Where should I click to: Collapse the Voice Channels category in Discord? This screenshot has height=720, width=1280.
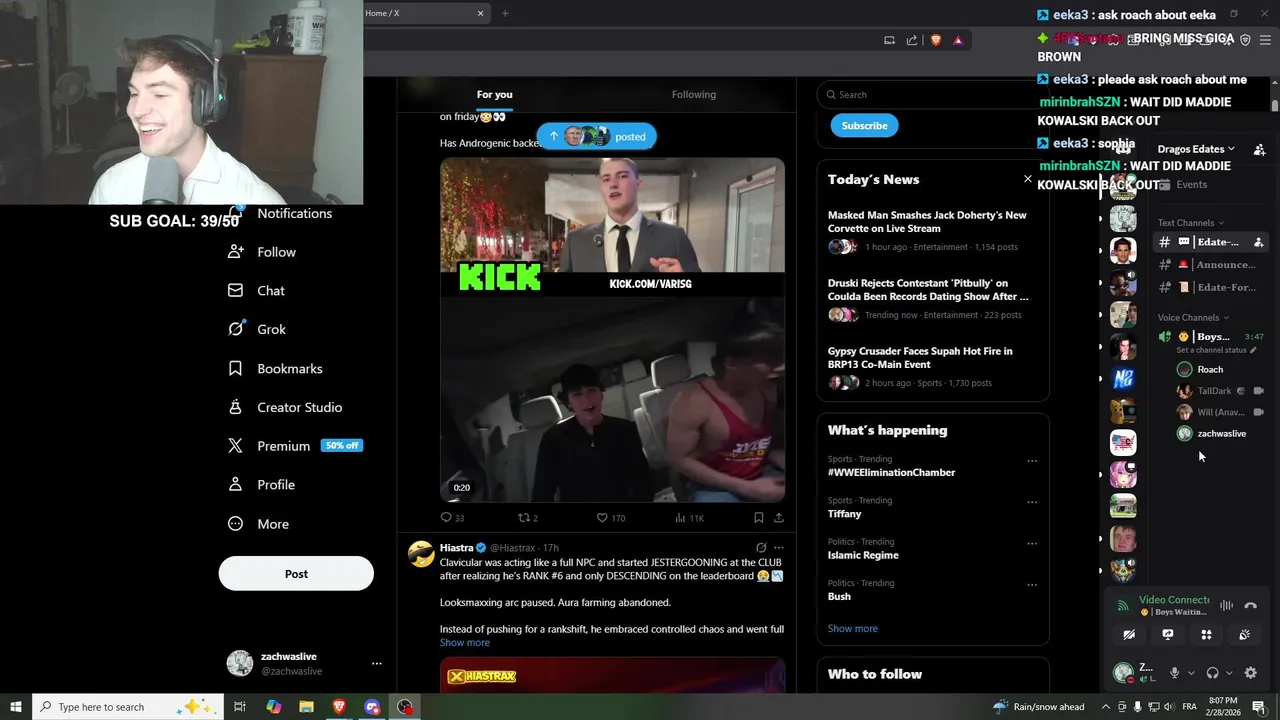click(x=1193, y=317)
